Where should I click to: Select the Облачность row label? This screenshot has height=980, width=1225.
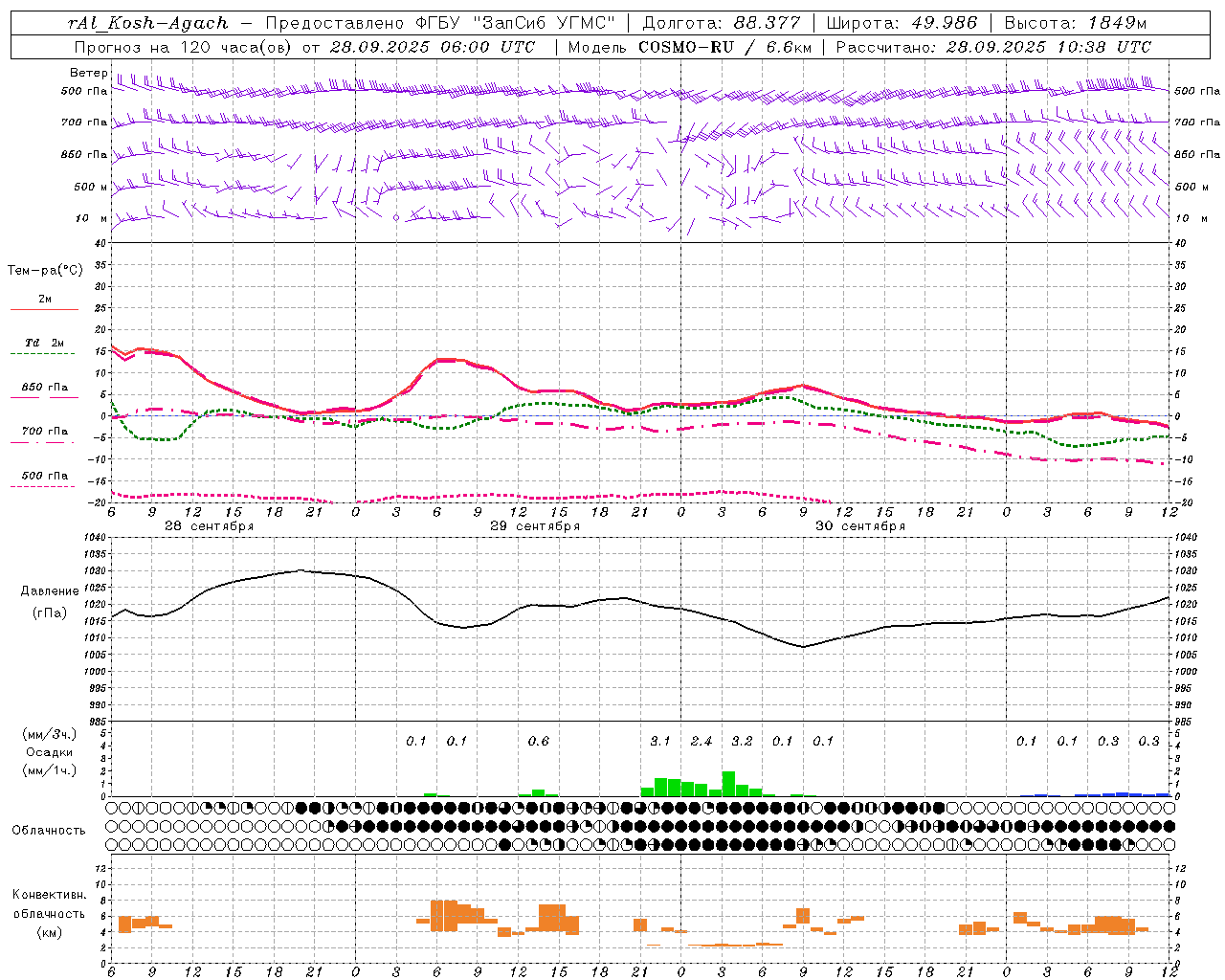point(49,831)
